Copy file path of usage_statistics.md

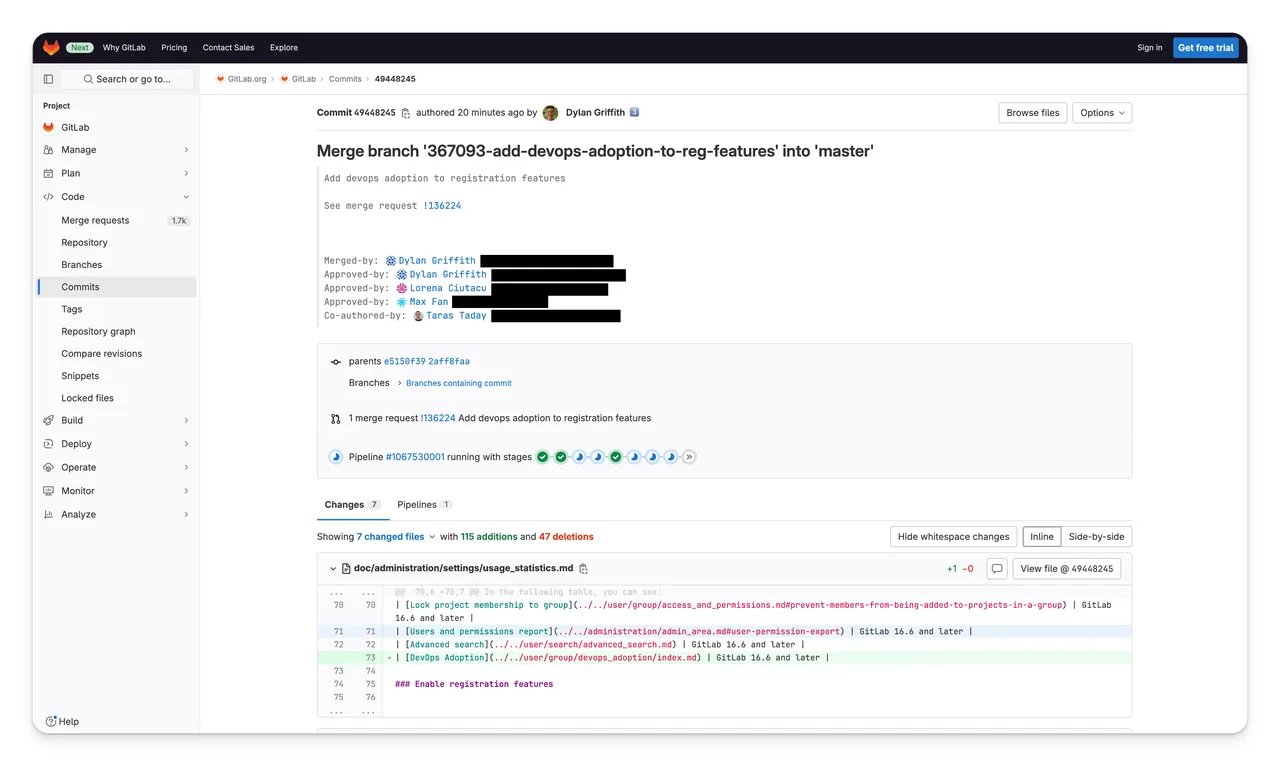coord(583,568)
